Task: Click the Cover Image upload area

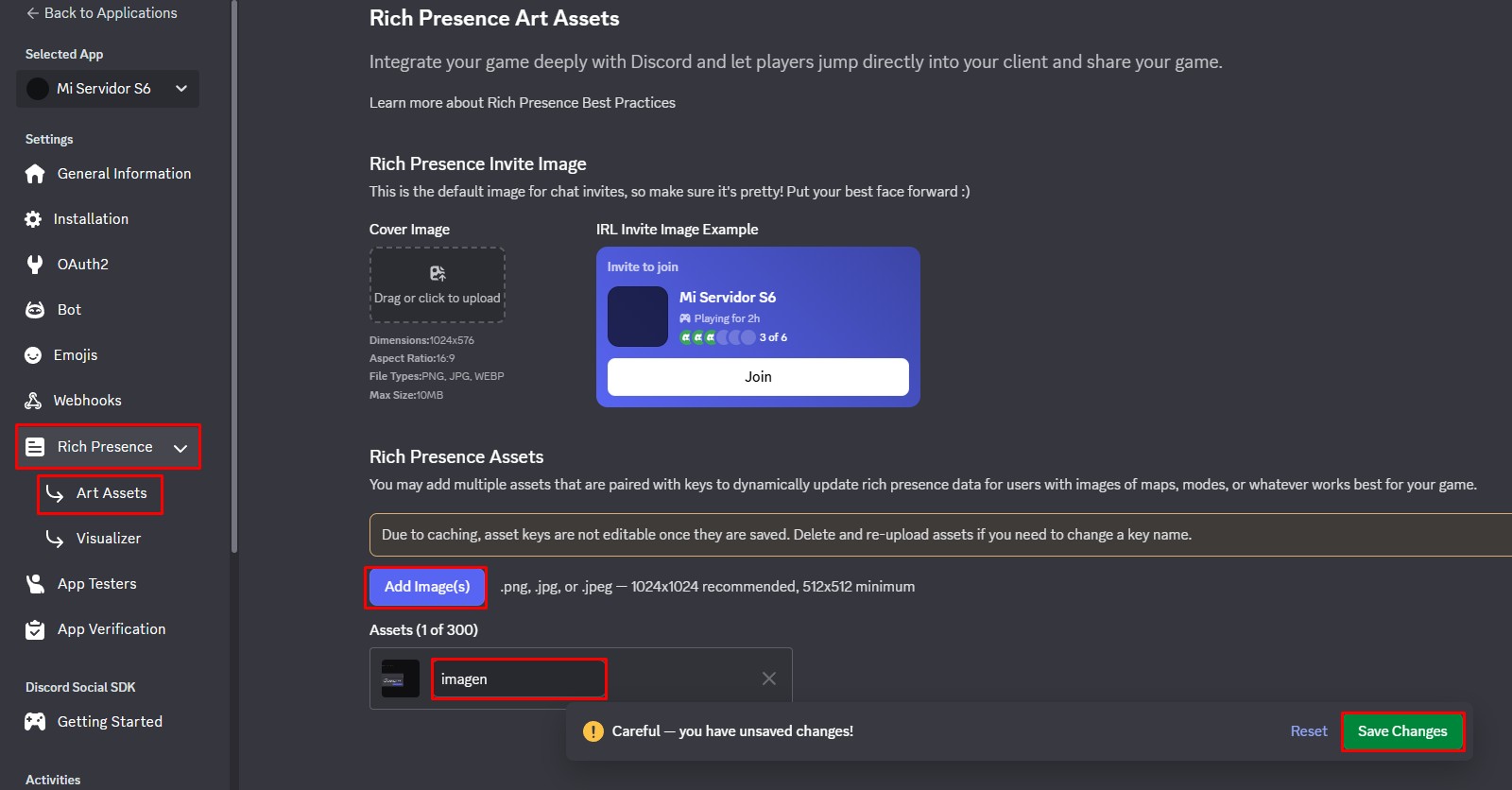Action: pyautogui.click(x=437, y=284)
